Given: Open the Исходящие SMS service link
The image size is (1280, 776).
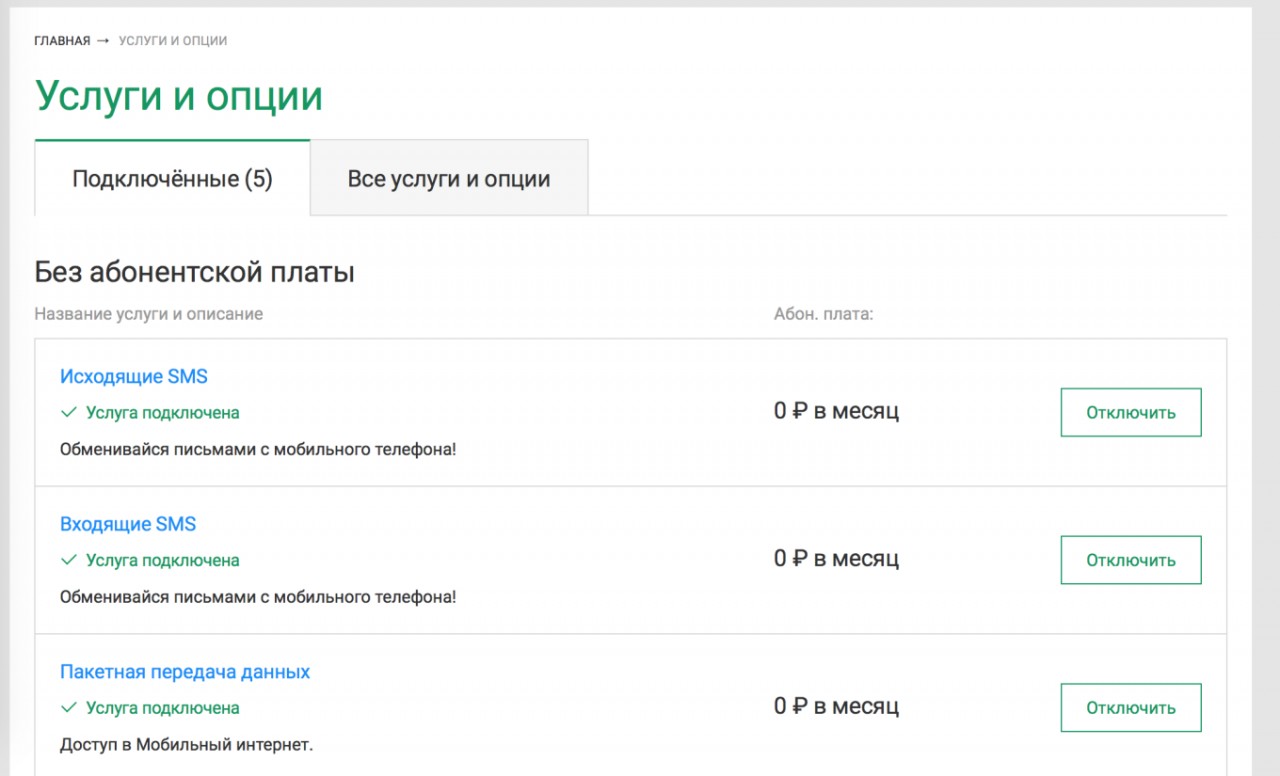Looking at the screenshot, I should pyautogui.click(x=134, y=376).
